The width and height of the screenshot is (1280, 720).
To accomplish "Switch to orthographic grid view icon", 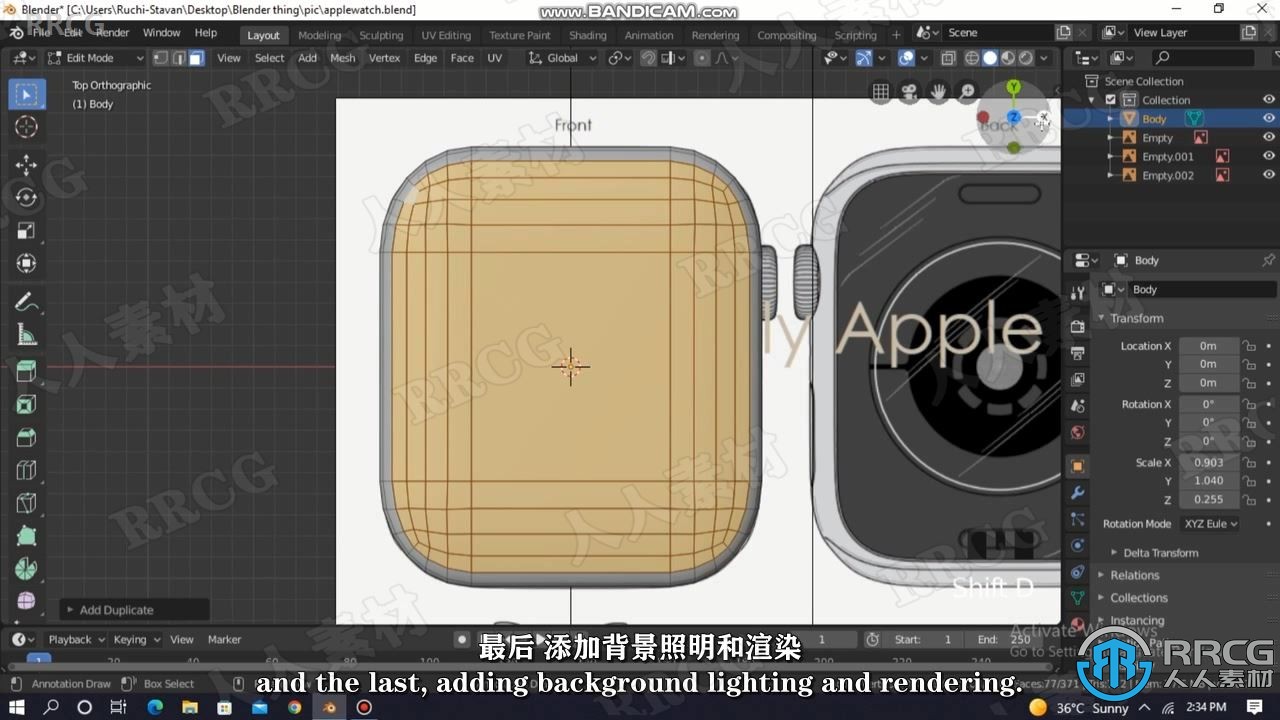I will point(880,92).
